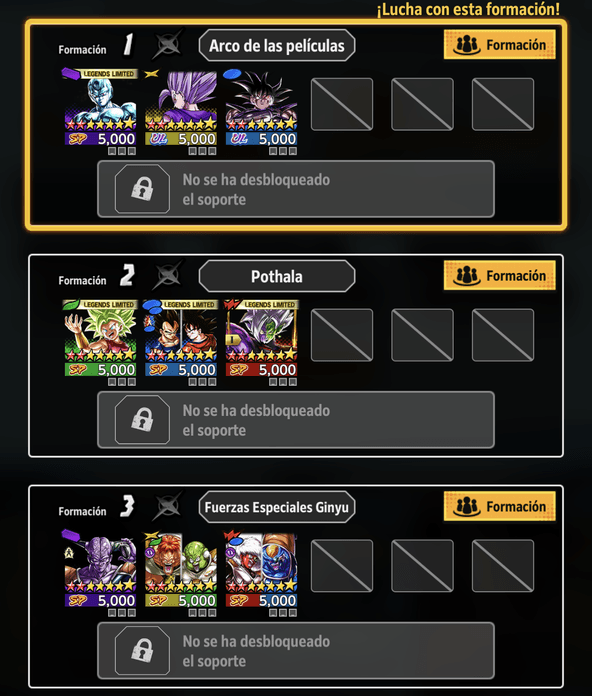The width and height of the screenshot is (592, 696).
Task: Open Formación button for Fuerzas Especiales Ginyu
Action: click(500, 506)
